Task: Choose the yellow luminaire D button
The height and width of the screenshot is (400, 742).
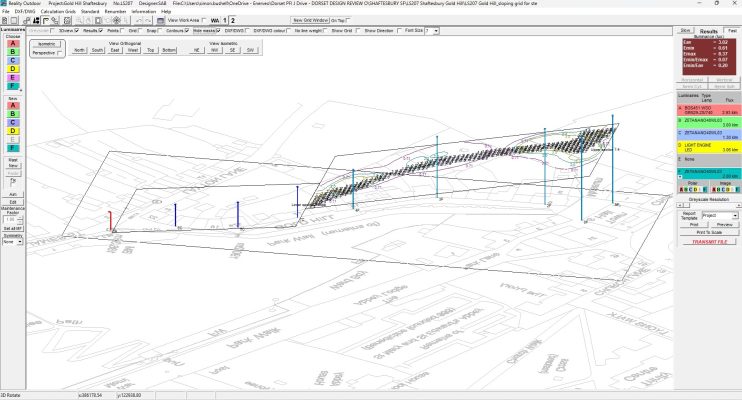Action: (13, 68)
